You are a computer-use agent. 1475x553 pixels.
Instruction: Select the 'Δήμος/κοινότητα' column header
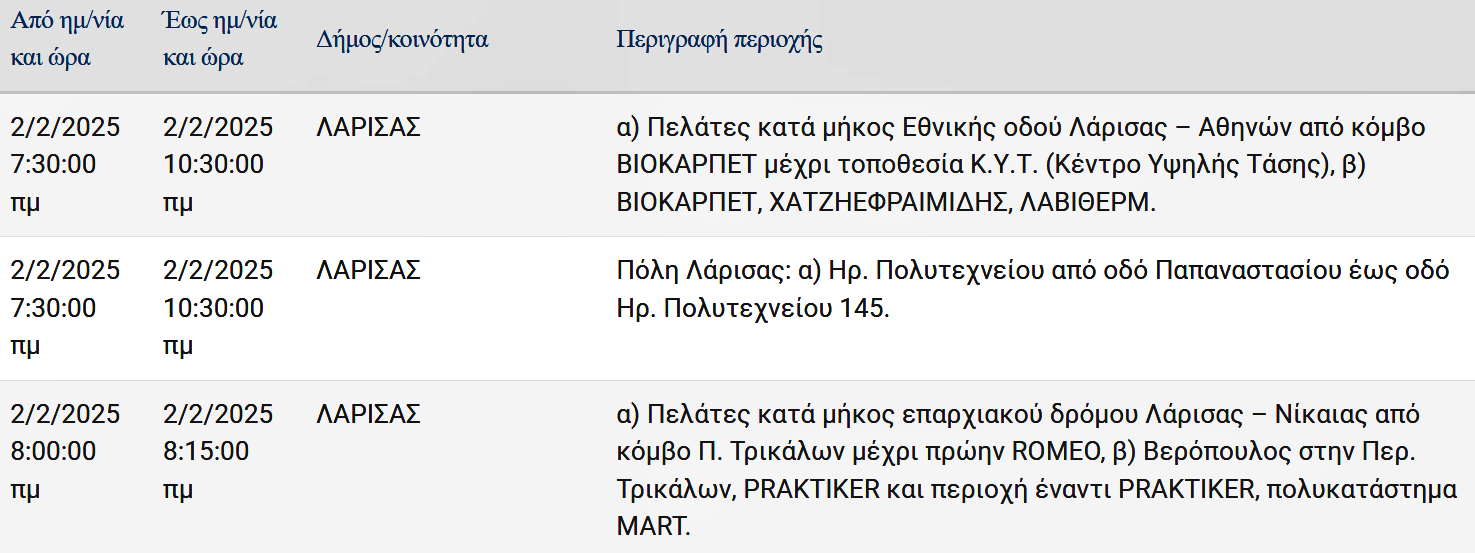tap(402, 40)
